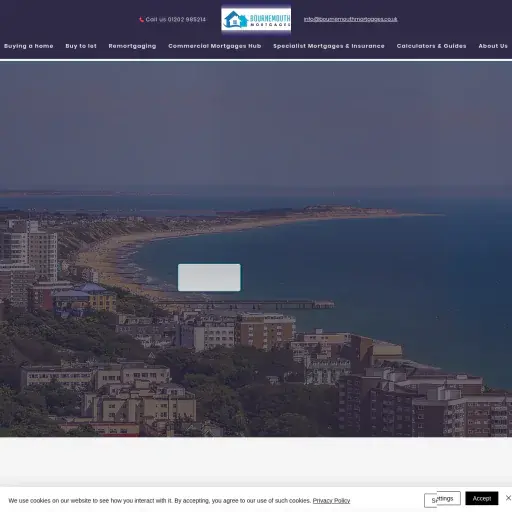
Task: Open the Calculators & Guides menu
Action: 431,46
